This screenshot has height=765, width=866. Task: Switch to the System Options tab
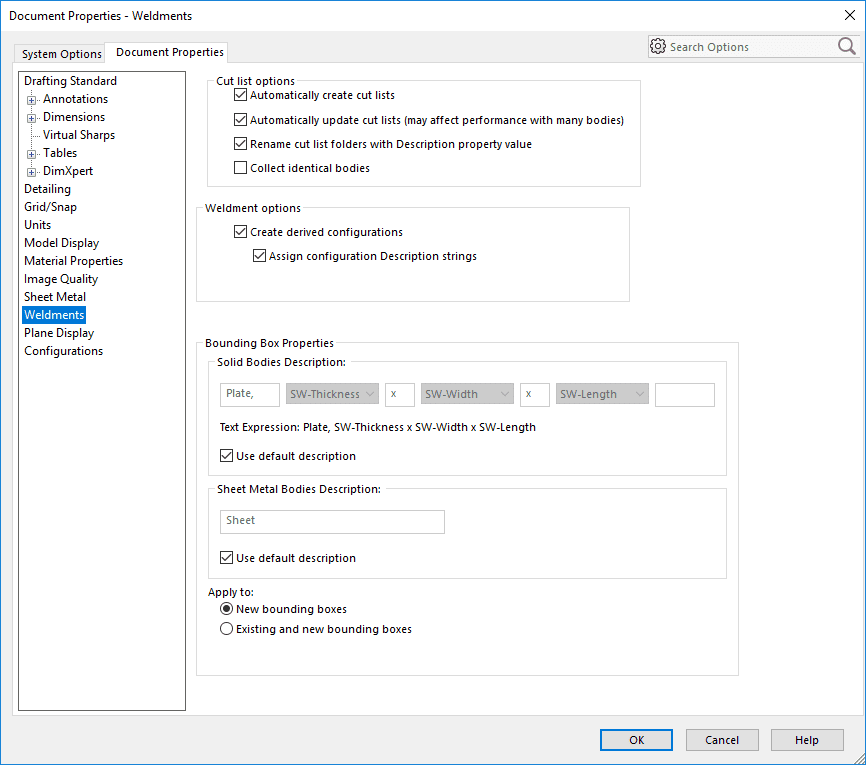61,54
